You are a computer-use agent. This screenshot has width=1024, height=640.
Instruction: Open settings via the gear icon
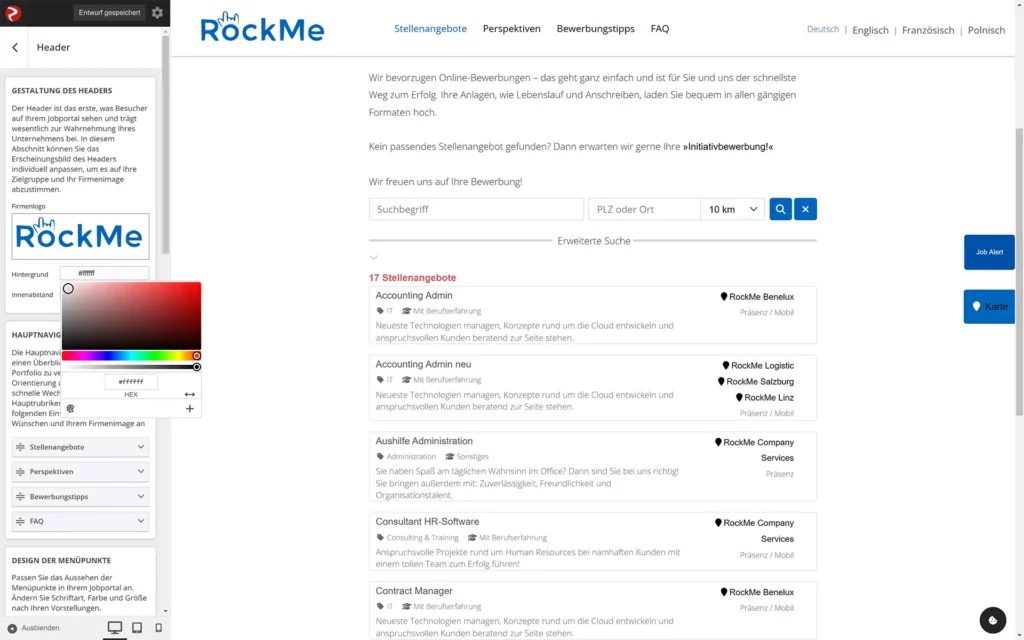(156, 14)
